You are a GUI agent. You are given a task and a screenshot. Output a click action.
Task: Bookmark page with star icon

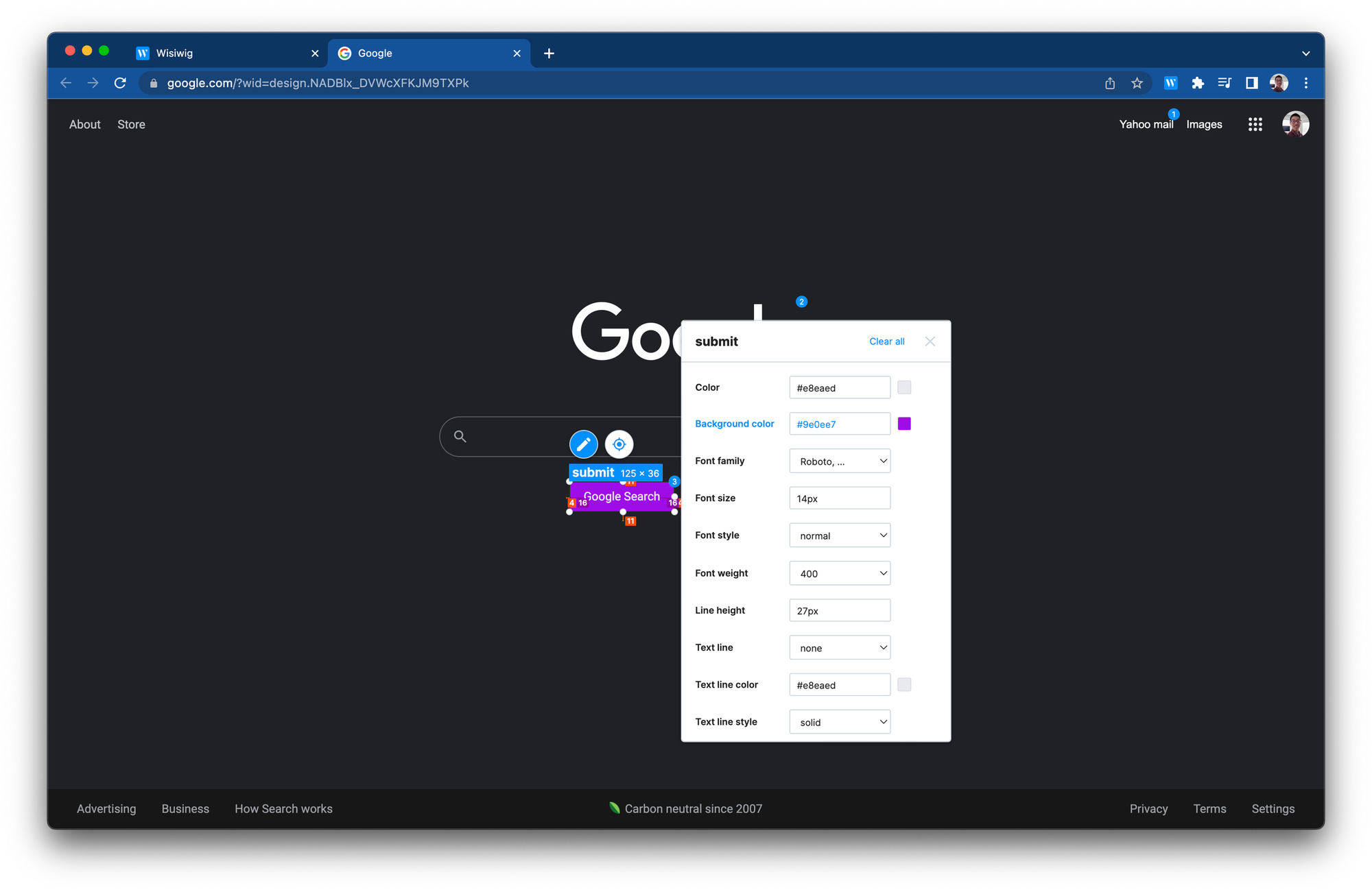1137,83
